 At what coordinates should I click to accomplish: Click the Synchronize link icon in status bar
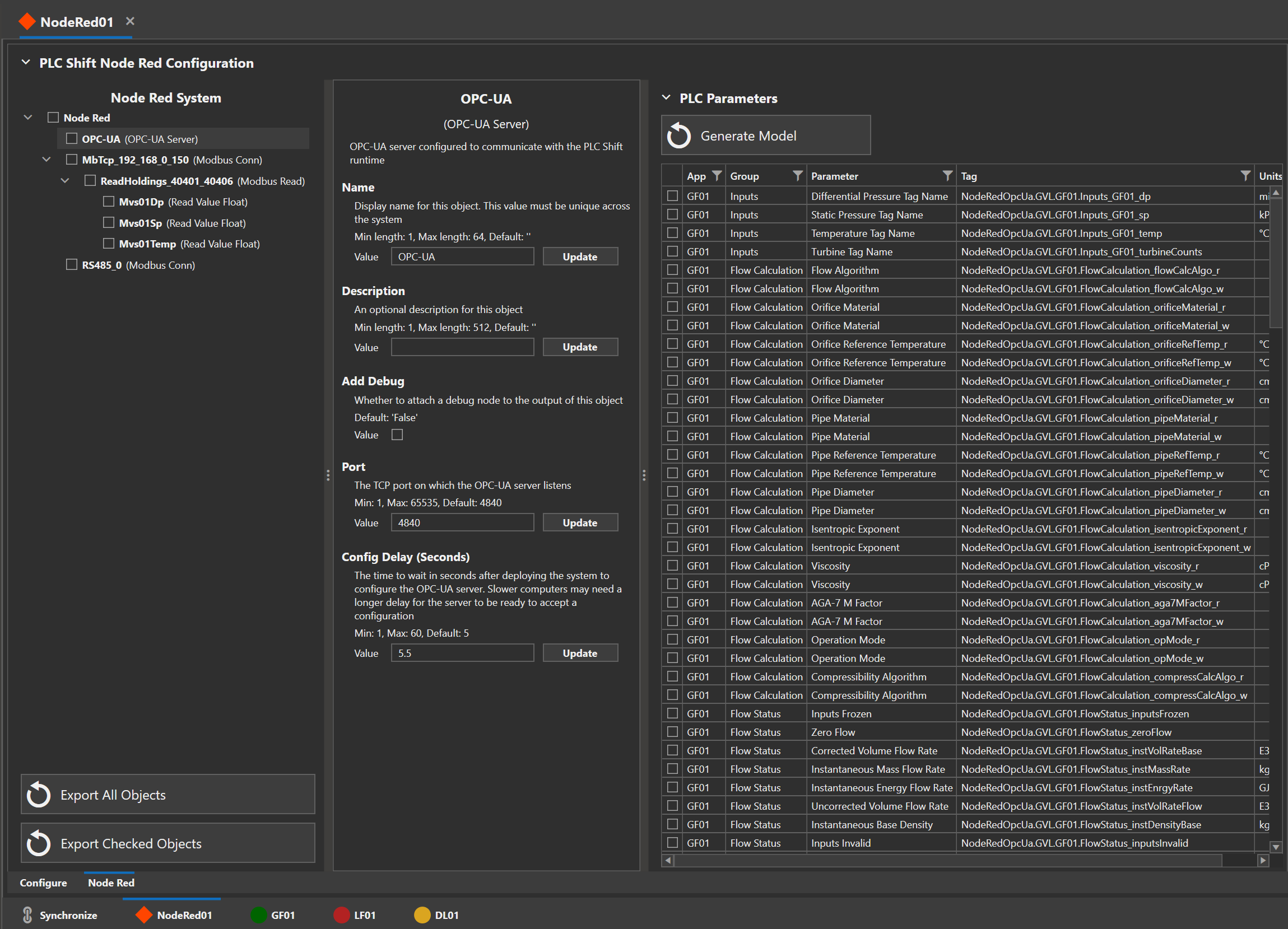pyautogui.click(x=27, y=915)
